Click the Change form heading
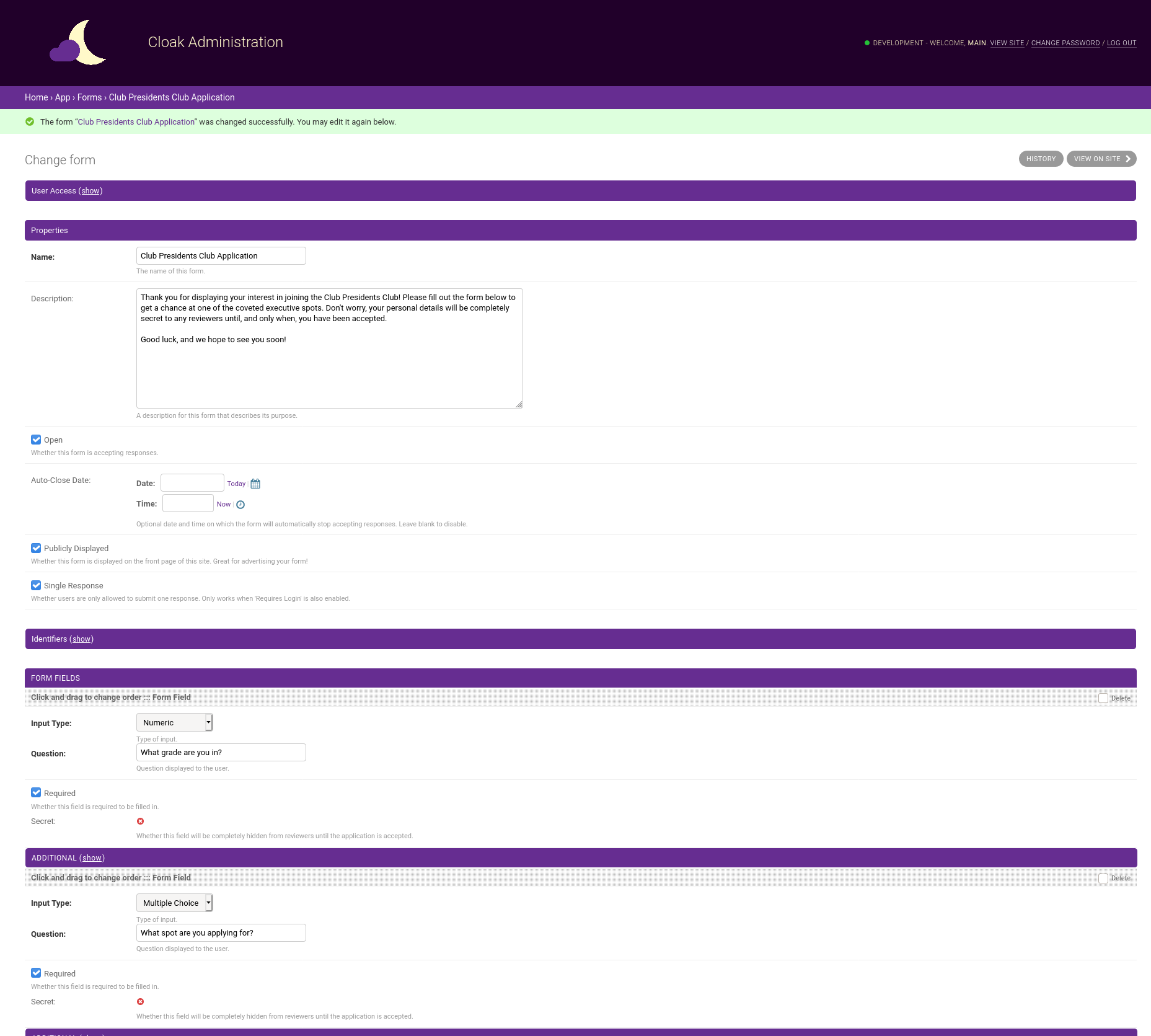 (x=60, y=160)
